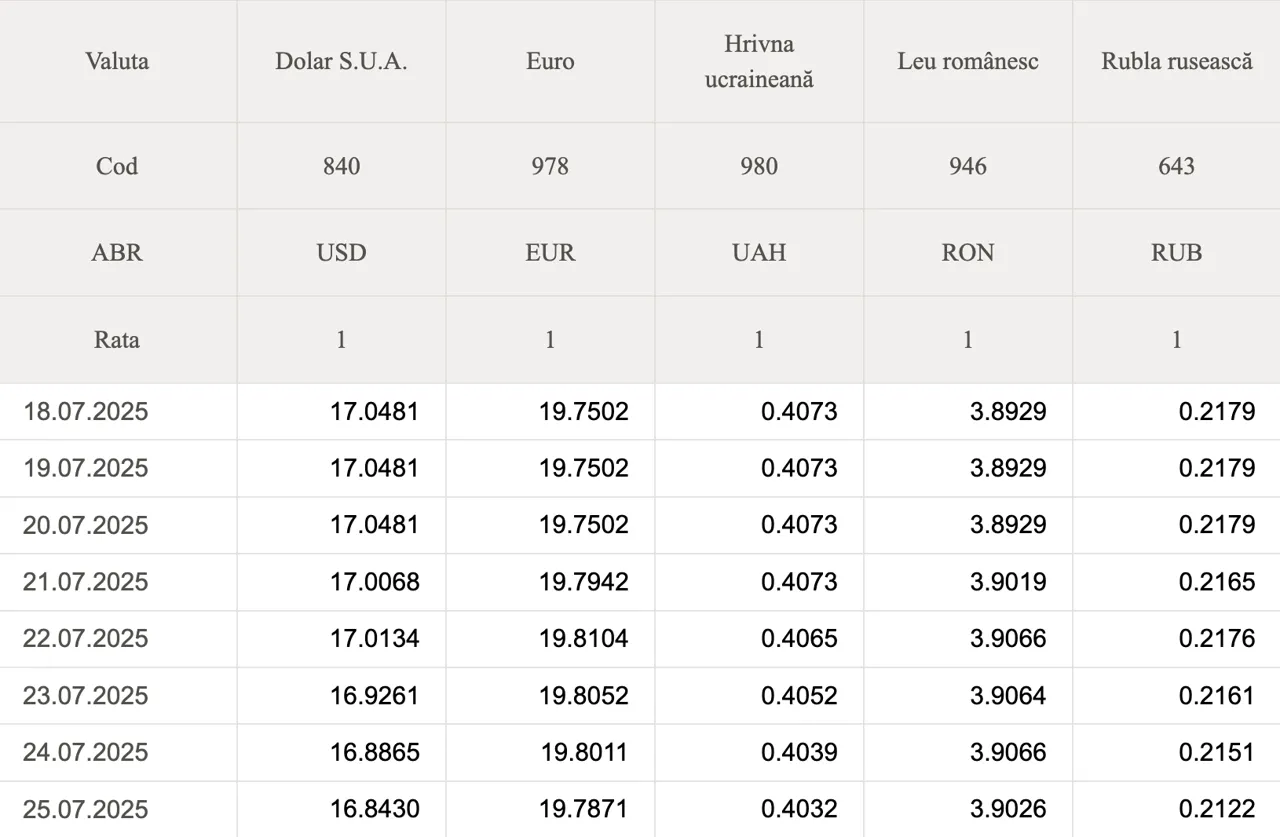Image resolution: width=1280 pixels, height=837 pixels.
Task: Click the Dolar S.U.A. column header
Action: click(x=341, y=61)
